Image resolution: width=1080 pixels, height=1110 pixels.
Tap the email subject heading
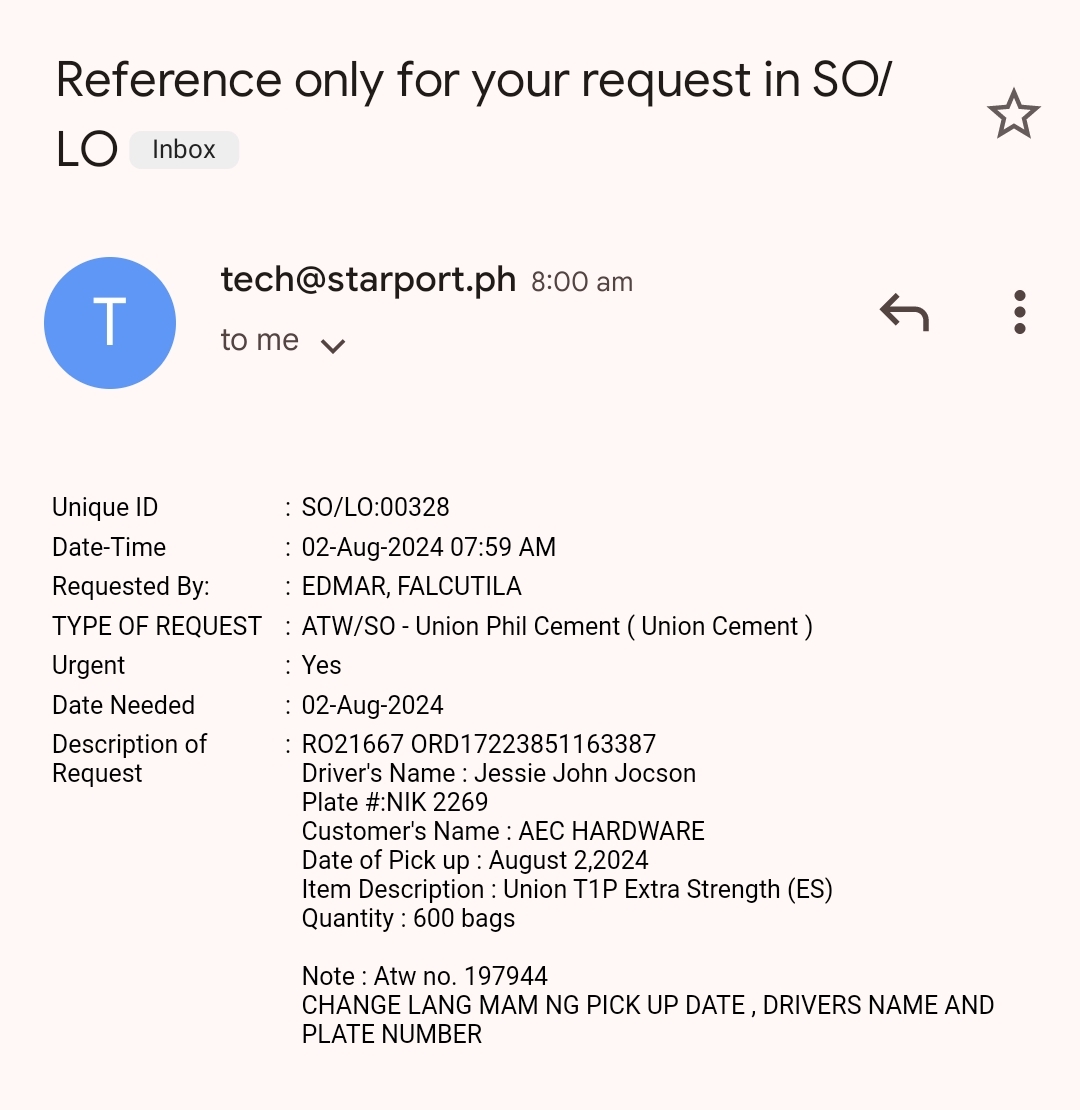coord(473,82)
